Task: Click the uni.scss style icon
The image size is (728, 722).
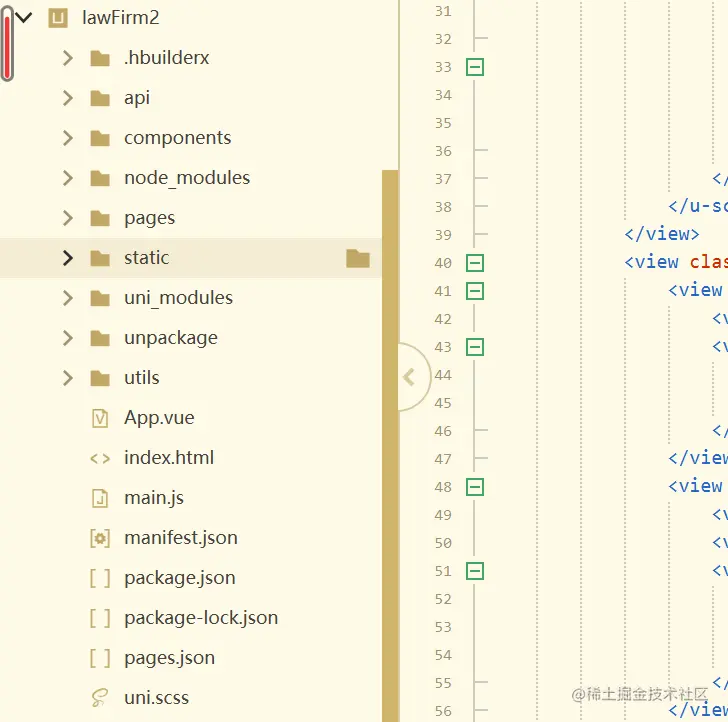Action: coord(100,698)
